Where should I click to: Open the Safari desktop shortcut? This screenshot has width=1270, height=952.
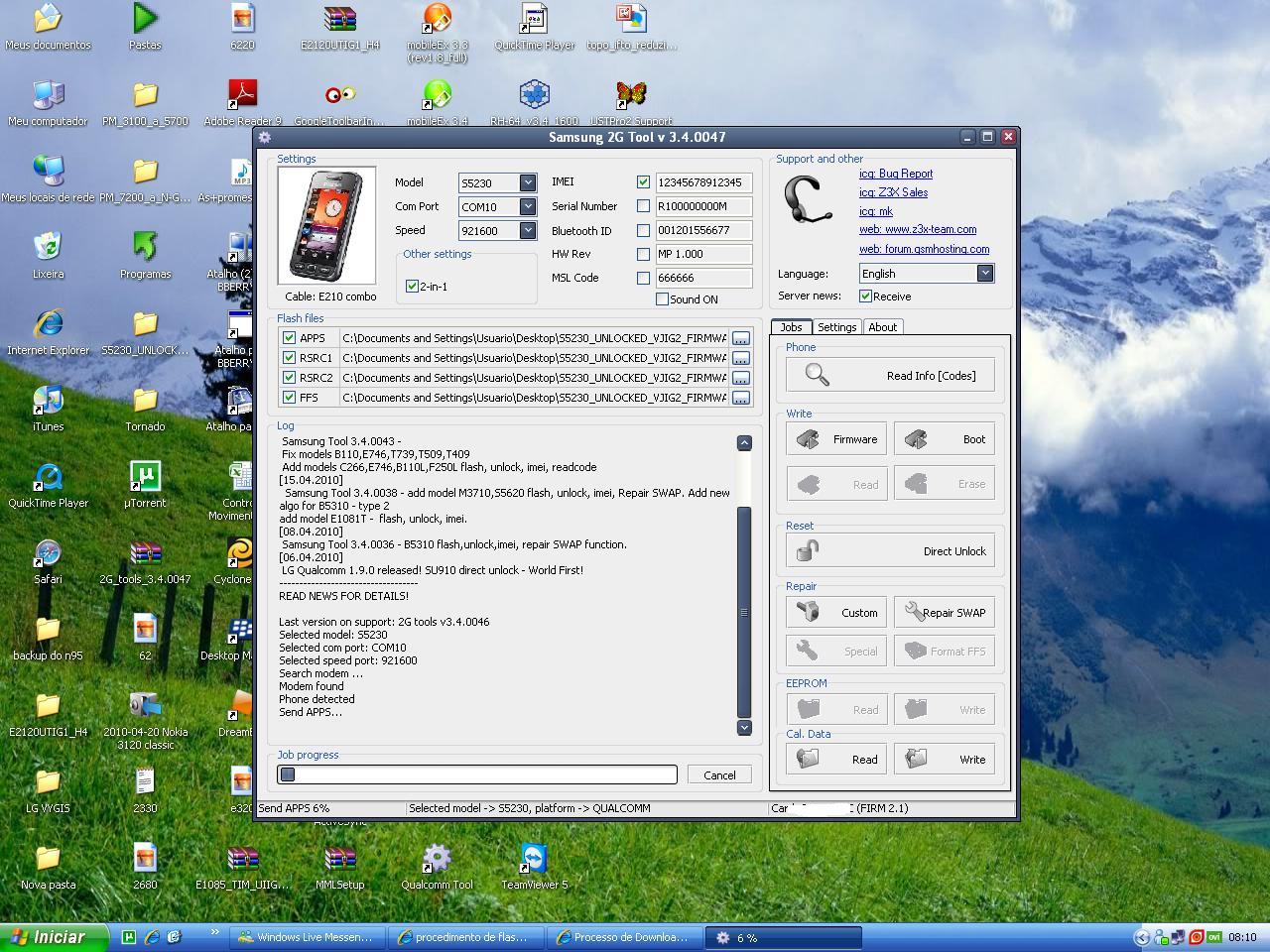tap(48, 561)
